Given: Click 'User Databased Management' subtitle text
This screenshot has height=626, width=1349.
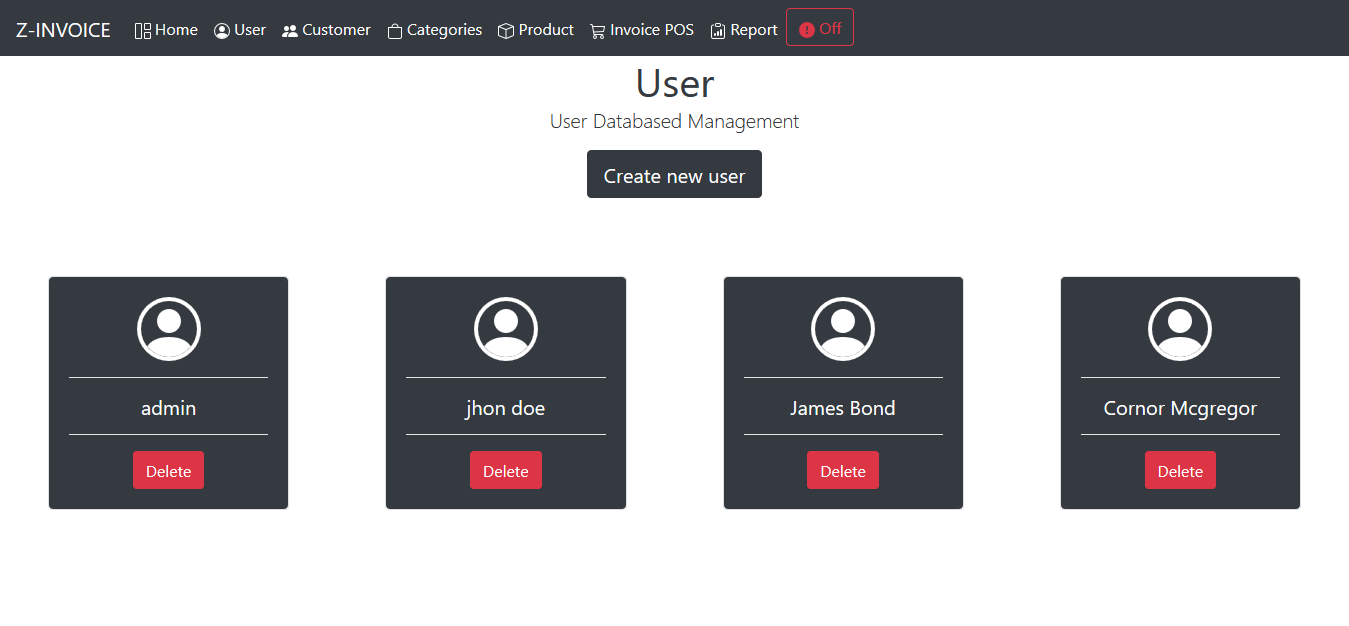Looking at the screenshot, I should coord(675,121).
